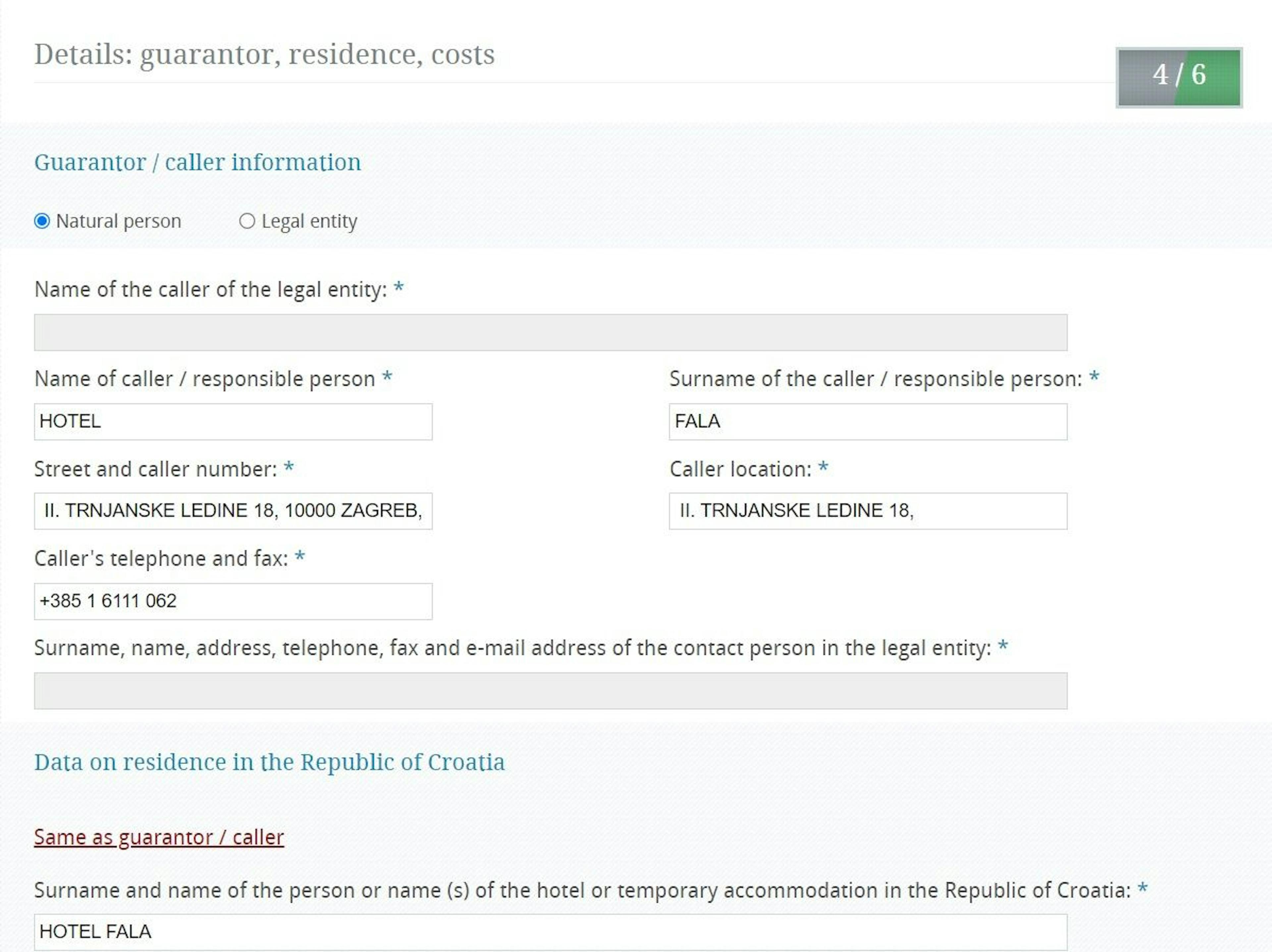
Task: Open the Same as guarantor / caller link
Action: pos(159,838)
